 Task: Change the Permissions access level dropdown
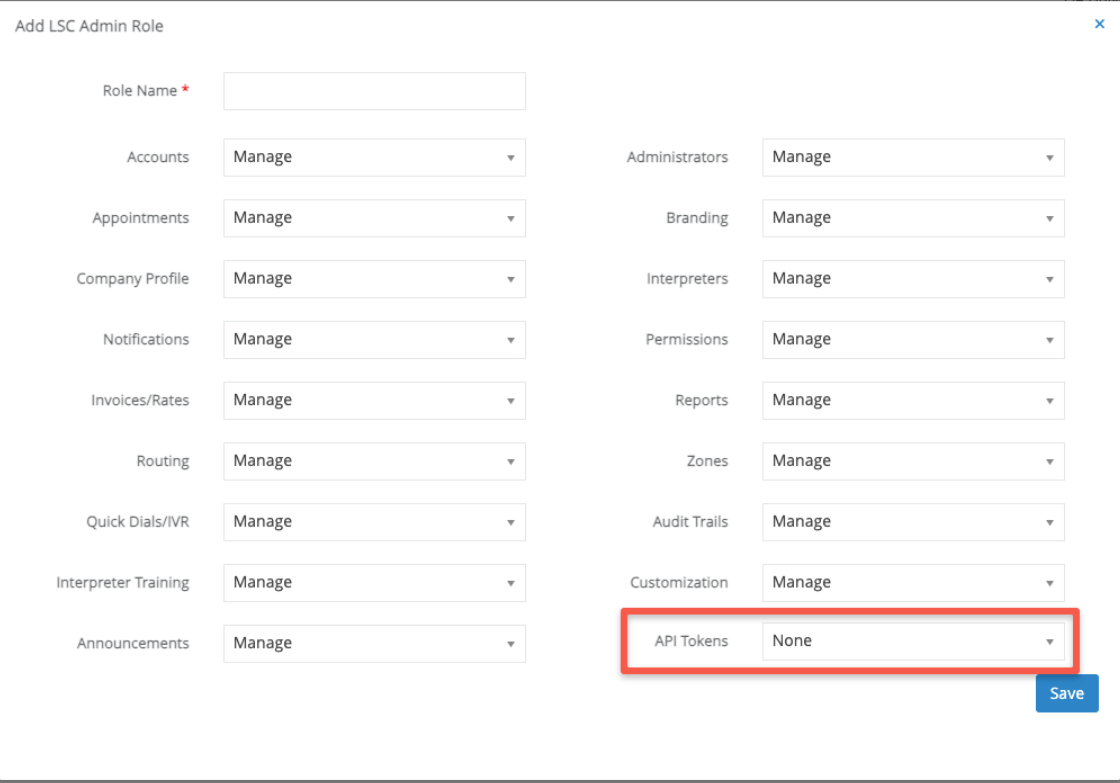[x=912, y=340]
